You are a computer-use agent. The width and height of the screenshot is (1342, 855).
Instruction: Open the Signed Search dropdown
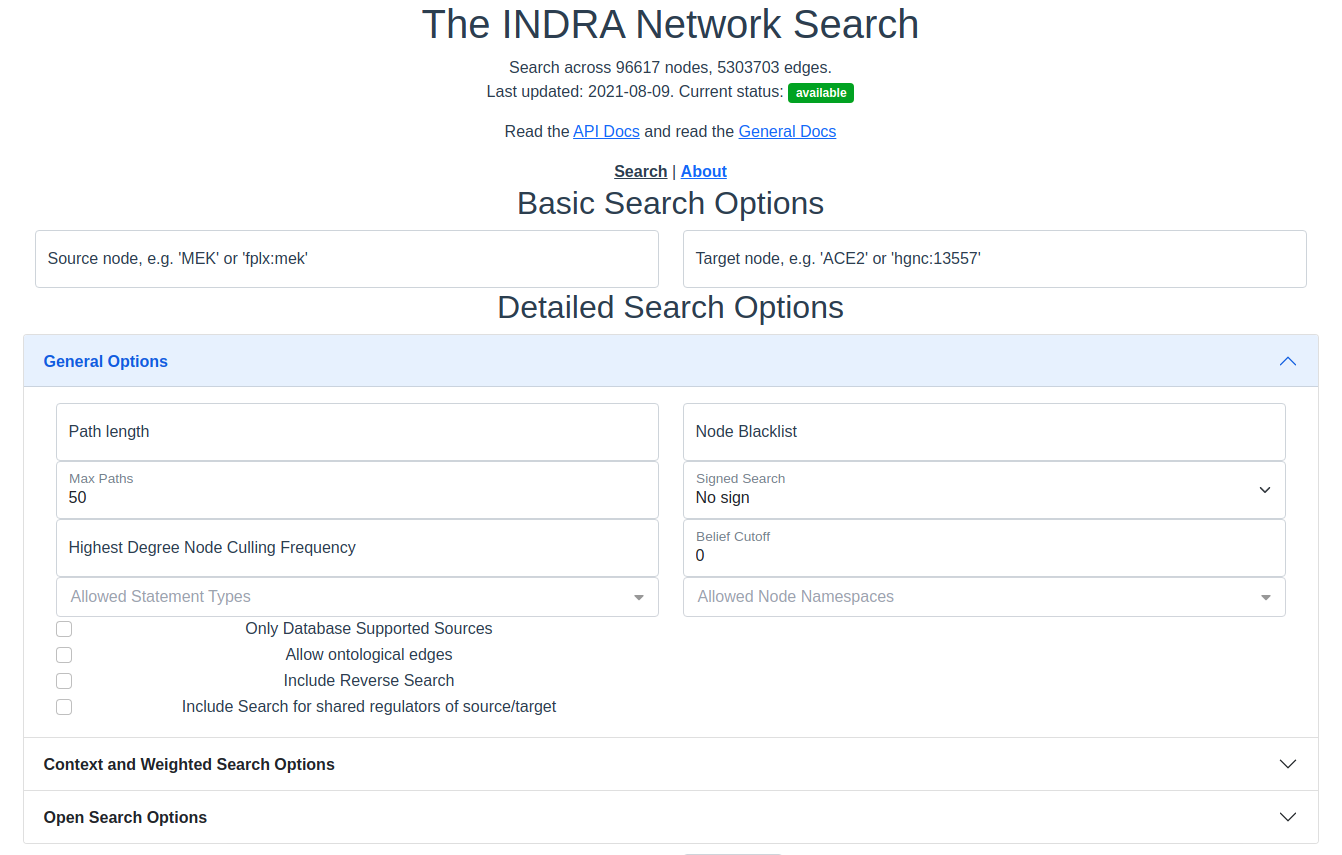(984, 490)
